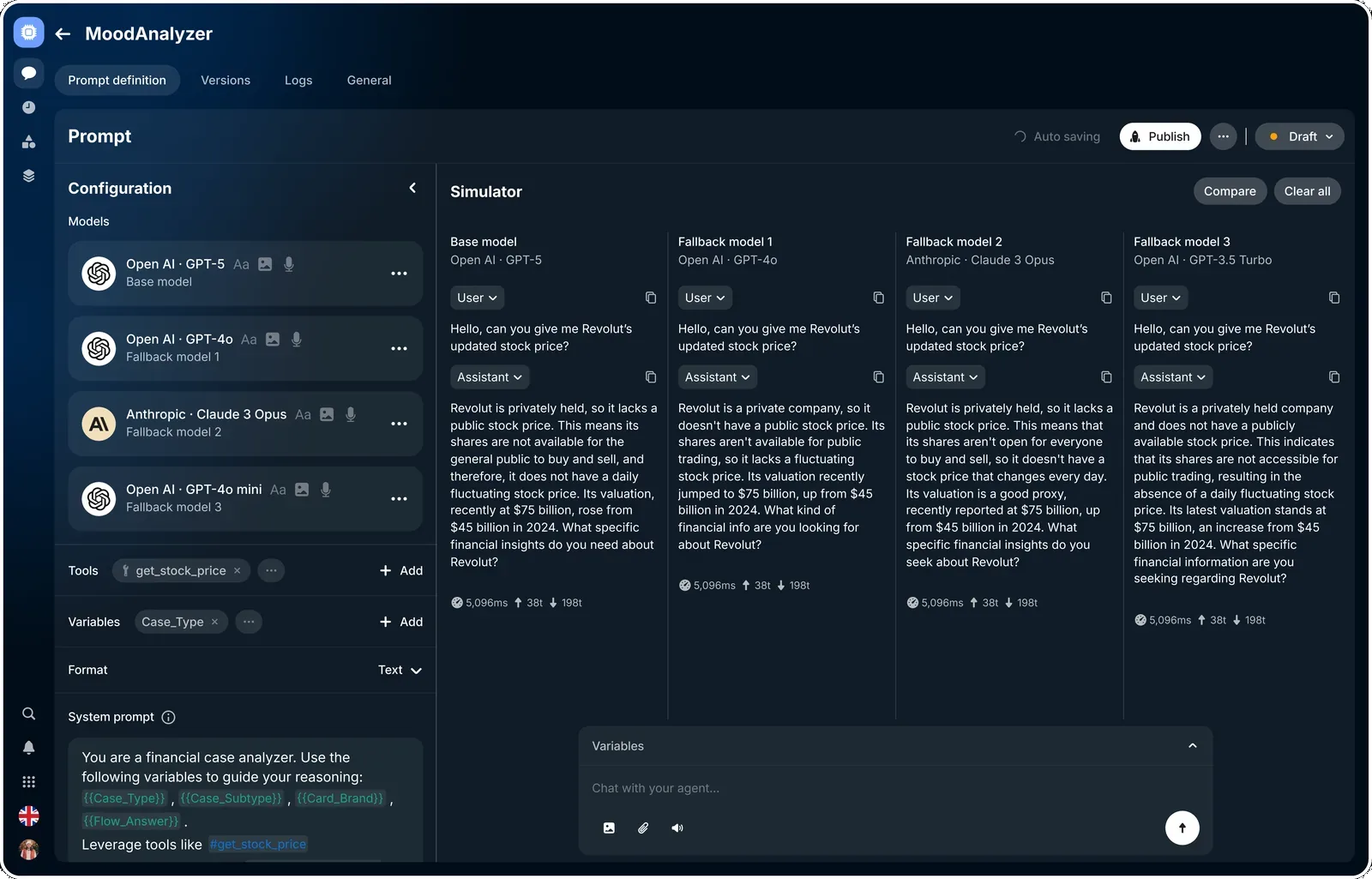The height and width of the screenshot is (879, 1372).
Task: Remove the get_stock_price tool chip
Action: click(x=238, y=570)
